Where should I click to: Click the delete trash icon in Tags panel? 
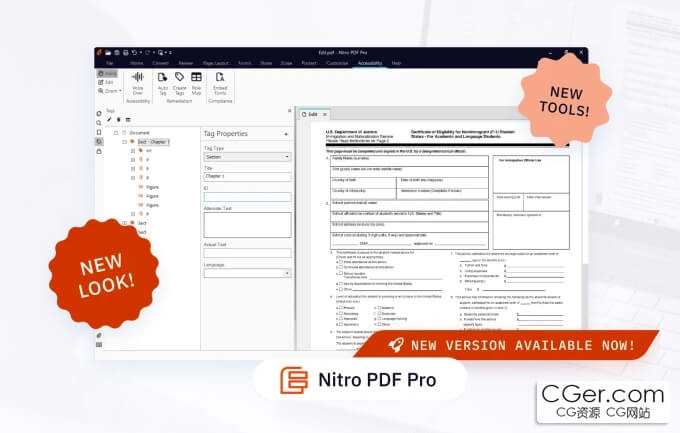[x=118, y=120]
